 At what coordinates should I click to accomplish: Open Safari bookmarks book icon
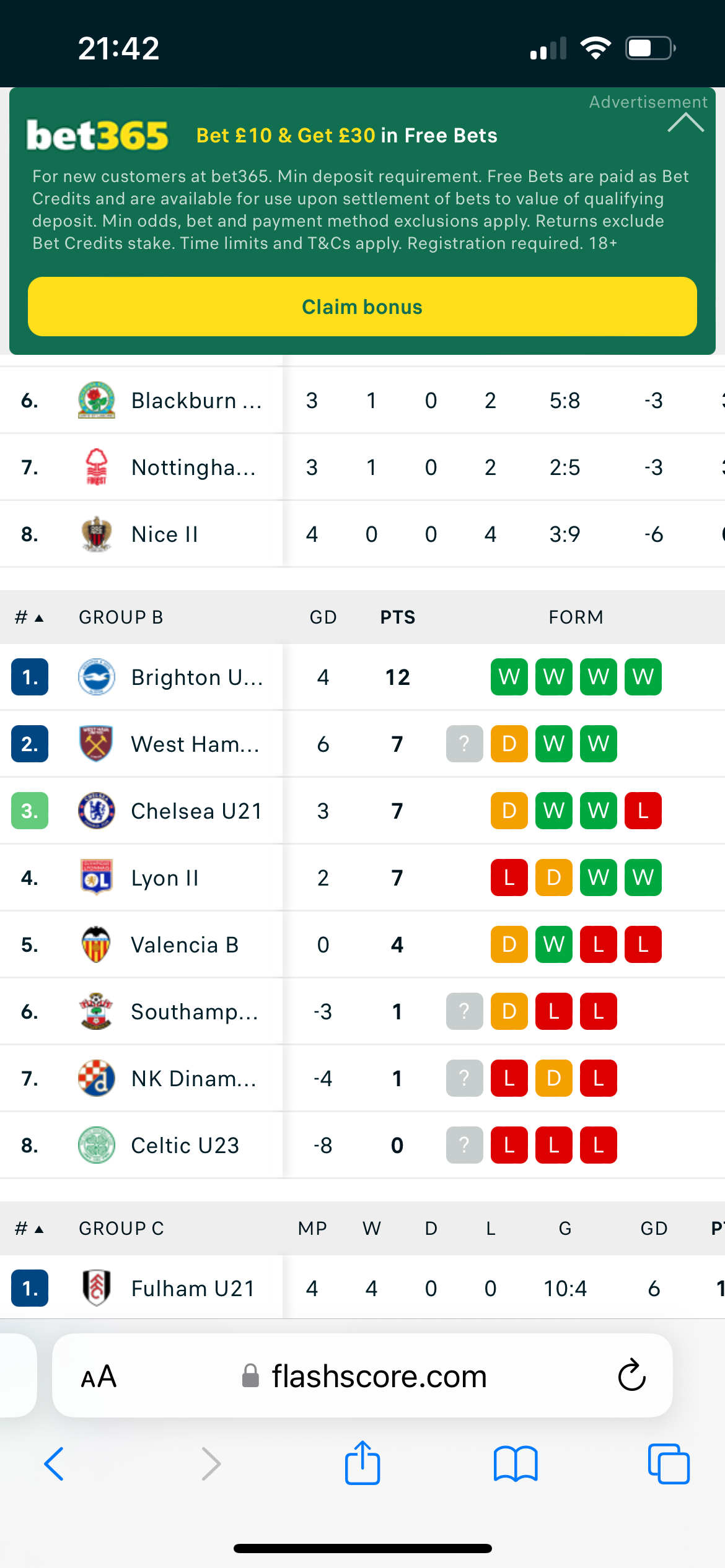[x=516, y=1464]
